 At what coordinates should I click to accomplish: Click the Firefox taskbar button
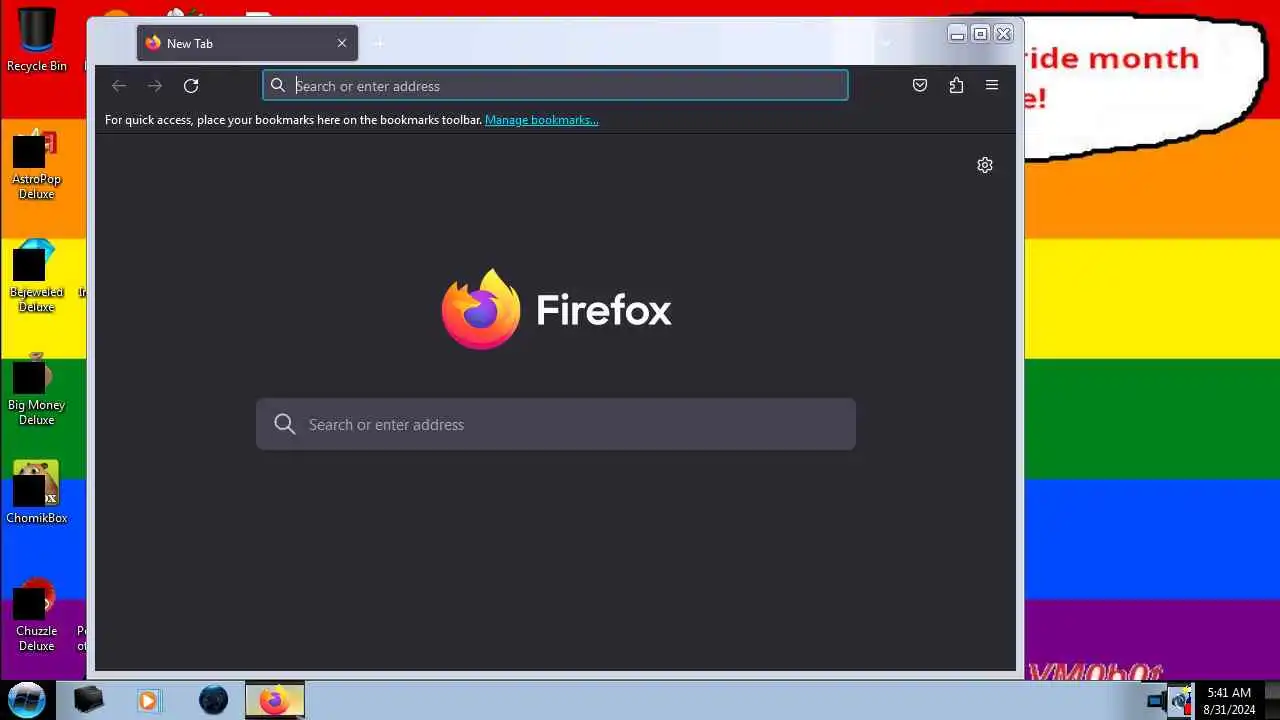(x=275, y=700)
